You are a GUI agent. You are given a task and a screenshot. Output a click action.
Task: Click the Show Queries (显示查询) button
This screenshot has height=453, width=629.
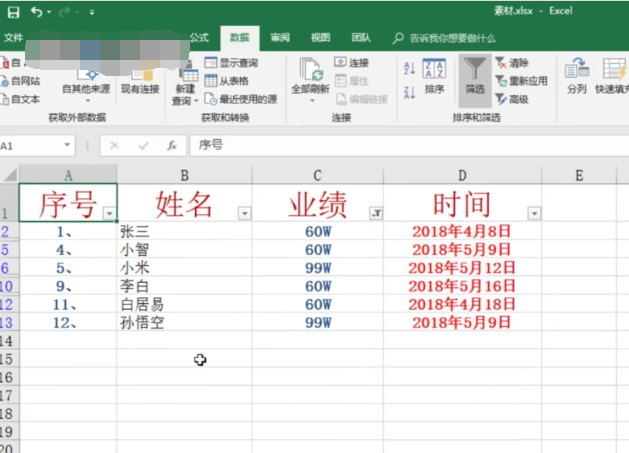(231, 63)
